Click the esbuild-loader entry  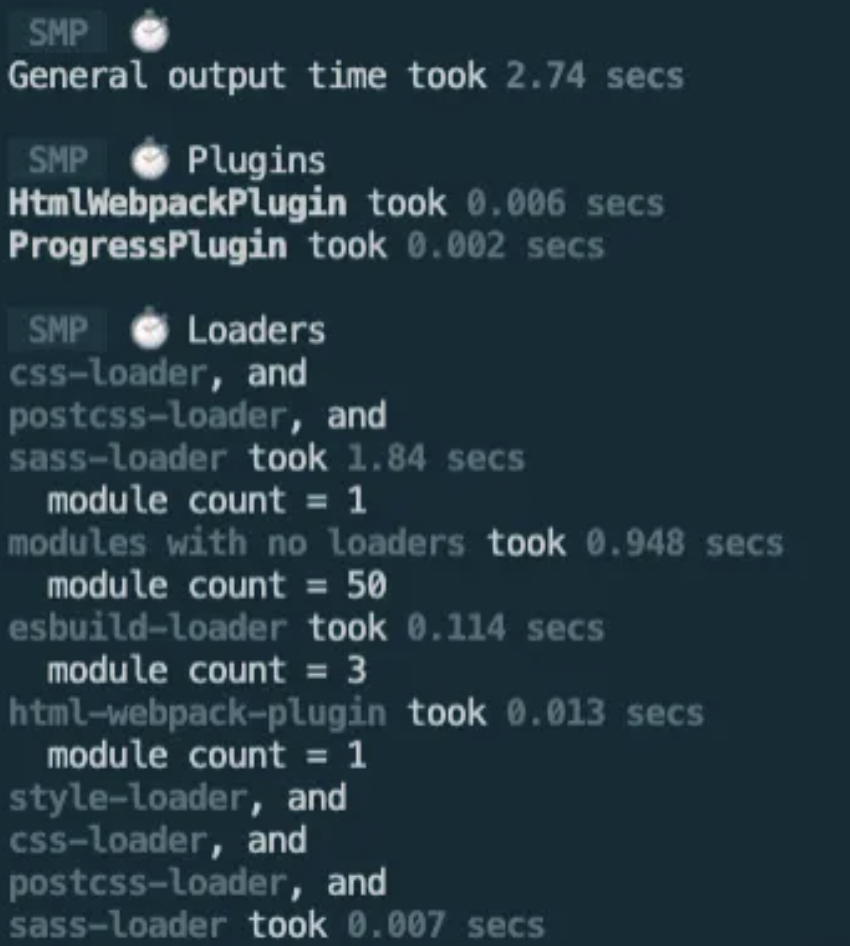[x=148, y=628]
